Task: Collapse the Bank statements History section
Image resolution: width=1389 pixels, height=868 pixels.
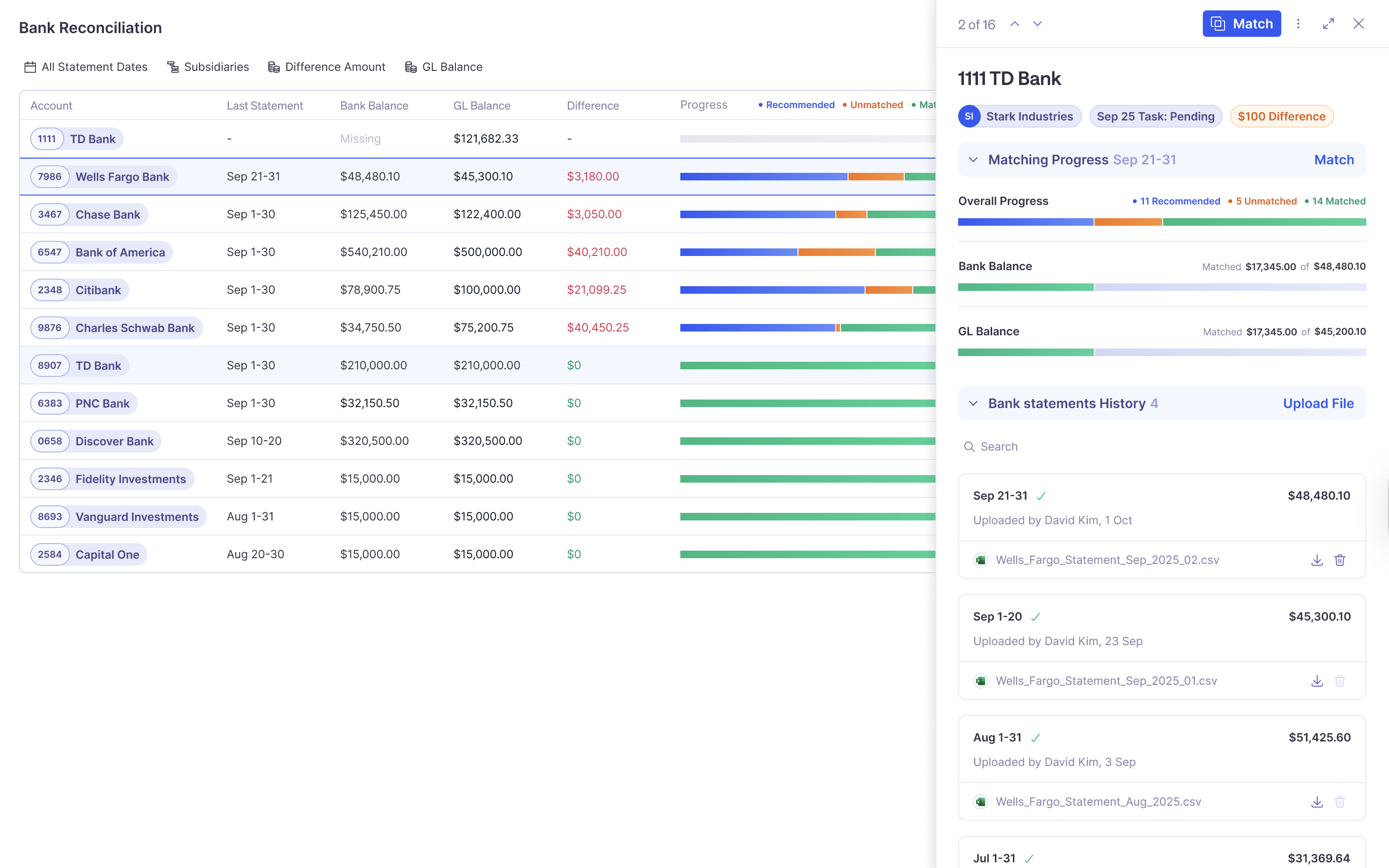Action: pos(973,403)
